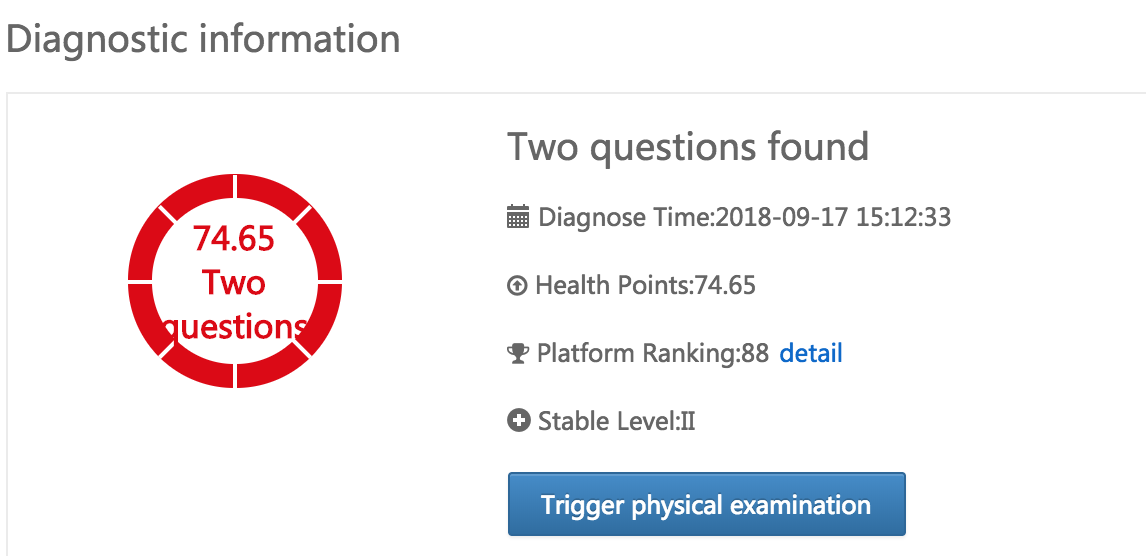Image resolution: width=1146 pixels, height=556 pixels.
Task: Click the plus icon beside Stable Level
Action: [518, 421]
